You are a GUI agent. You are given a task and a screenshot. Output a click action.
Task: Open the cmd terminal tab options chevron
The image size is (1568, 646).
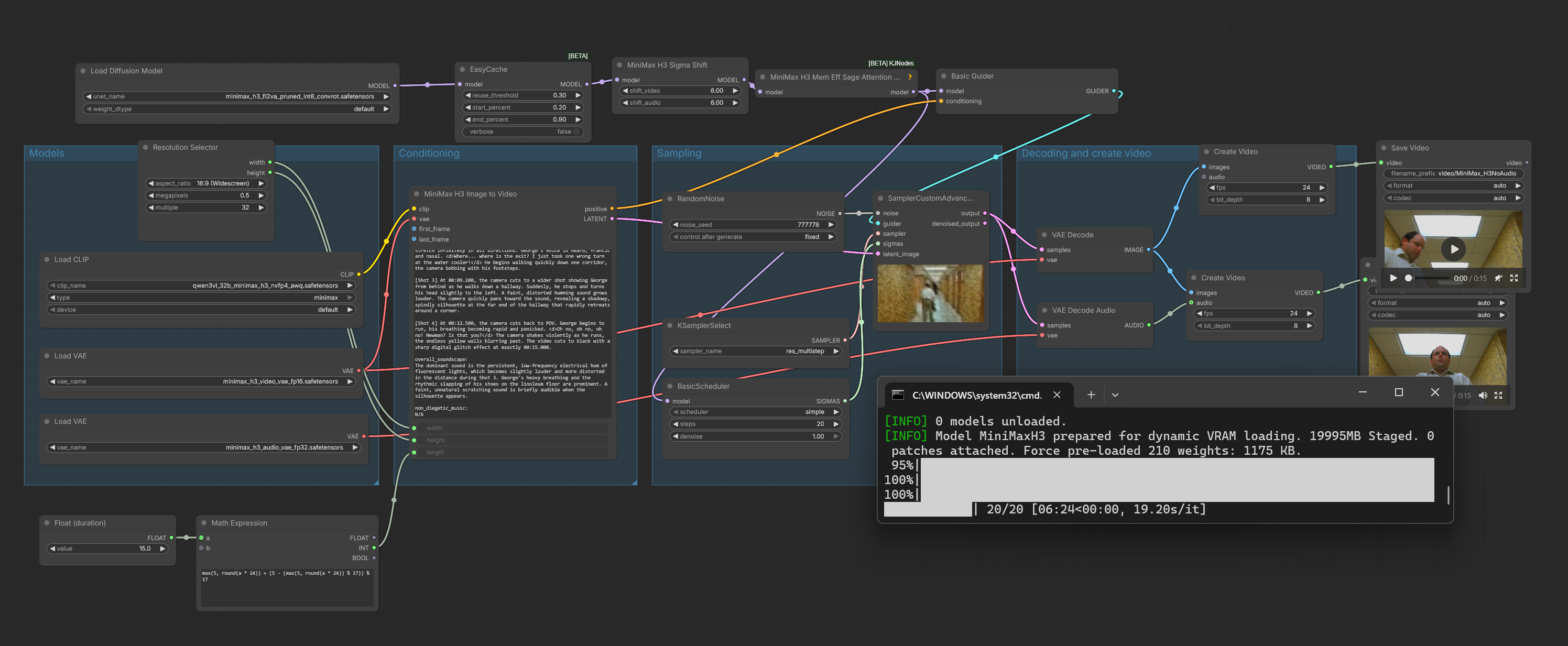pos(1115,395)
